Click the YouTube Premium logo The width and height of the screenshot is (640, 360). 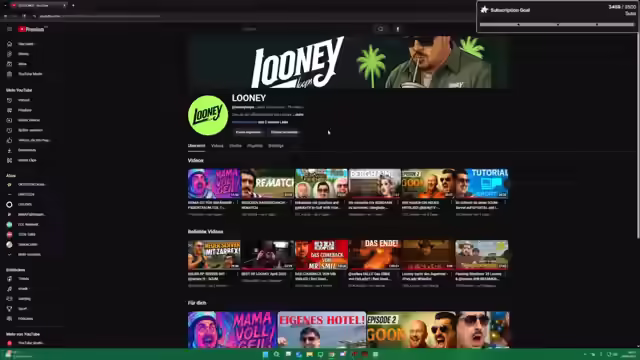pyautogui.click(x=32, y=29)
